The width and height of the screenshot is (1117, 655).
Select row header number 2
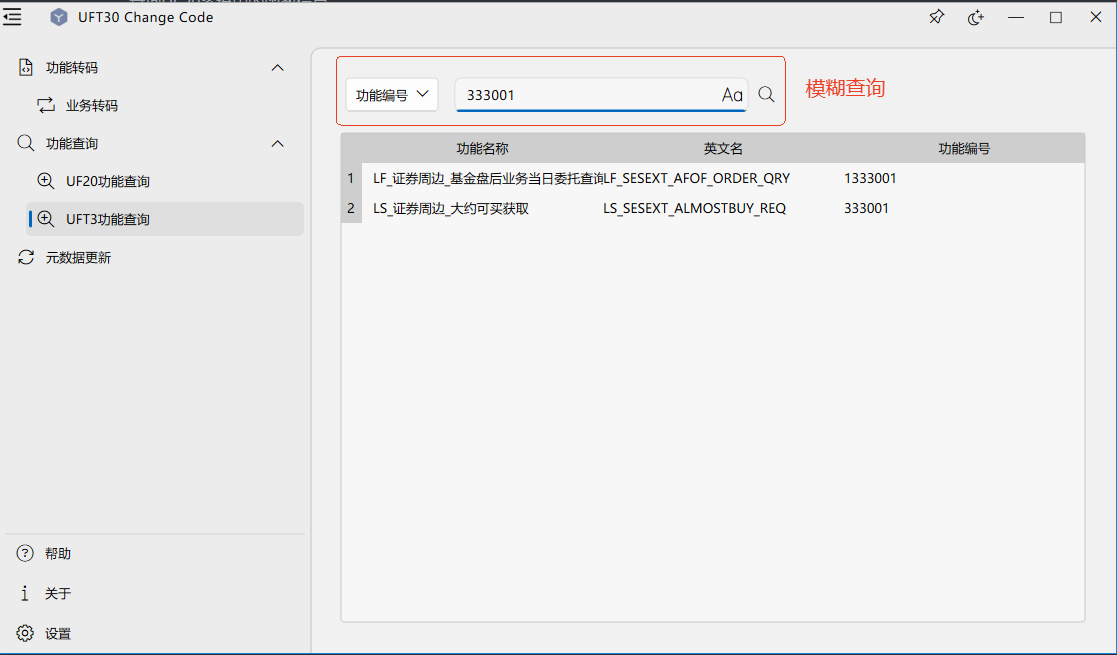[x=350, y=208]
